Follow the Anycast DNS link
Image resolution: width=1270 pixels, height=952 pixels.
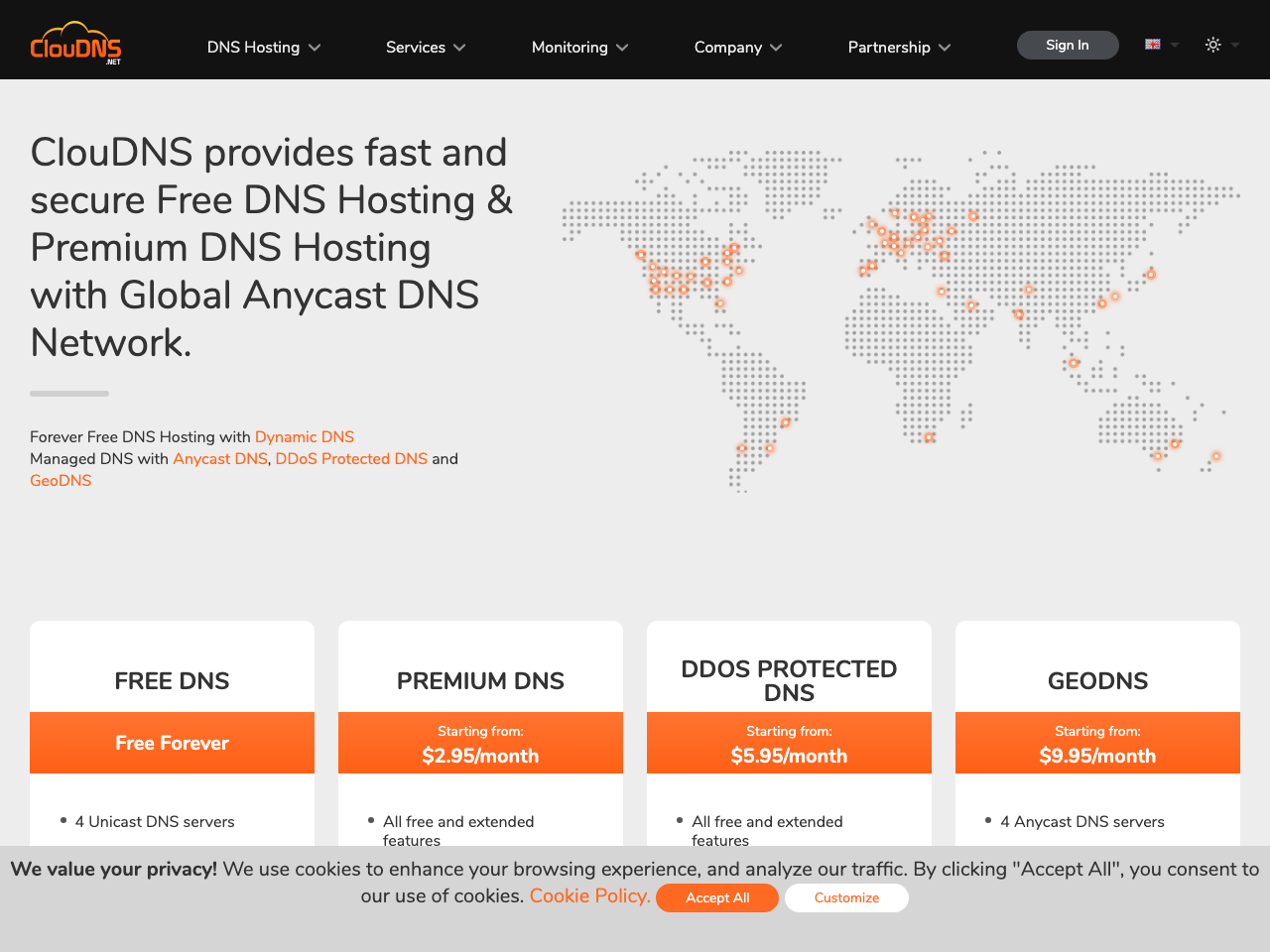[220, 458]
